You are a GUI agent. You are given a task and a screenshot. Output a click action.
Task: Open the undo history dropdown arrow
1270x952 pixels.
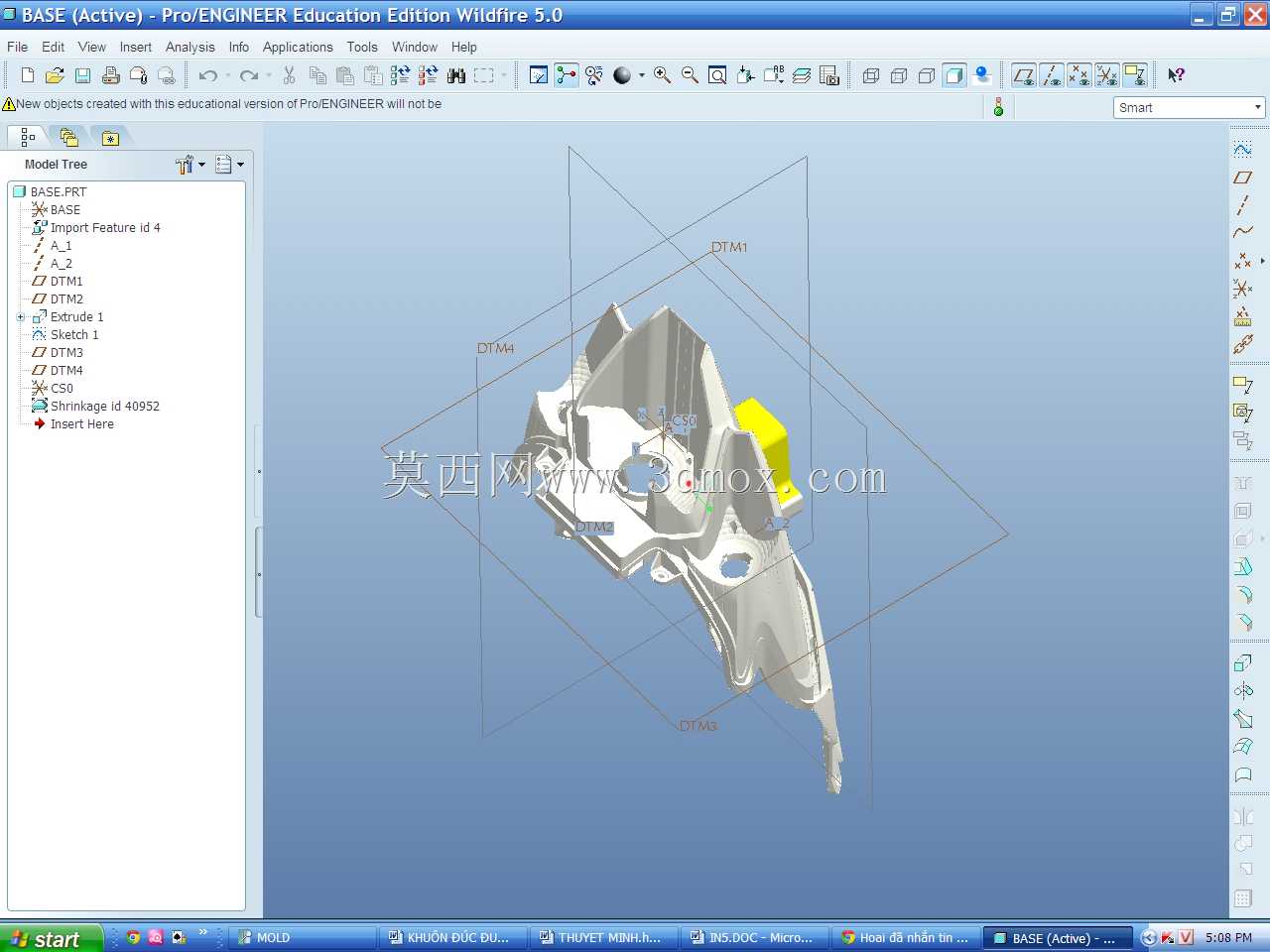[227, 75]
